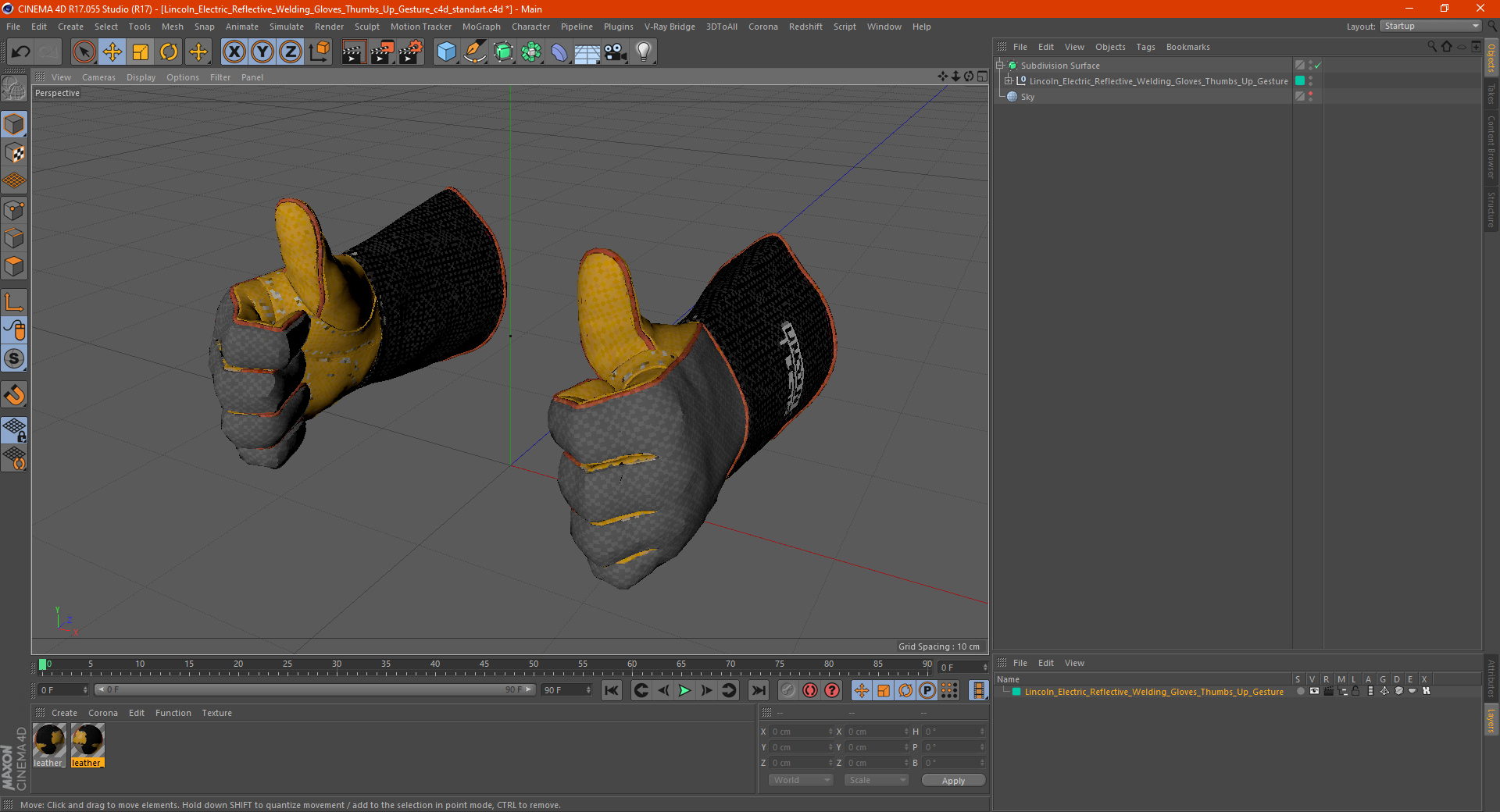The image size is (1500, 812).
Task: Open the Objects side tab
Action: 1491,58
